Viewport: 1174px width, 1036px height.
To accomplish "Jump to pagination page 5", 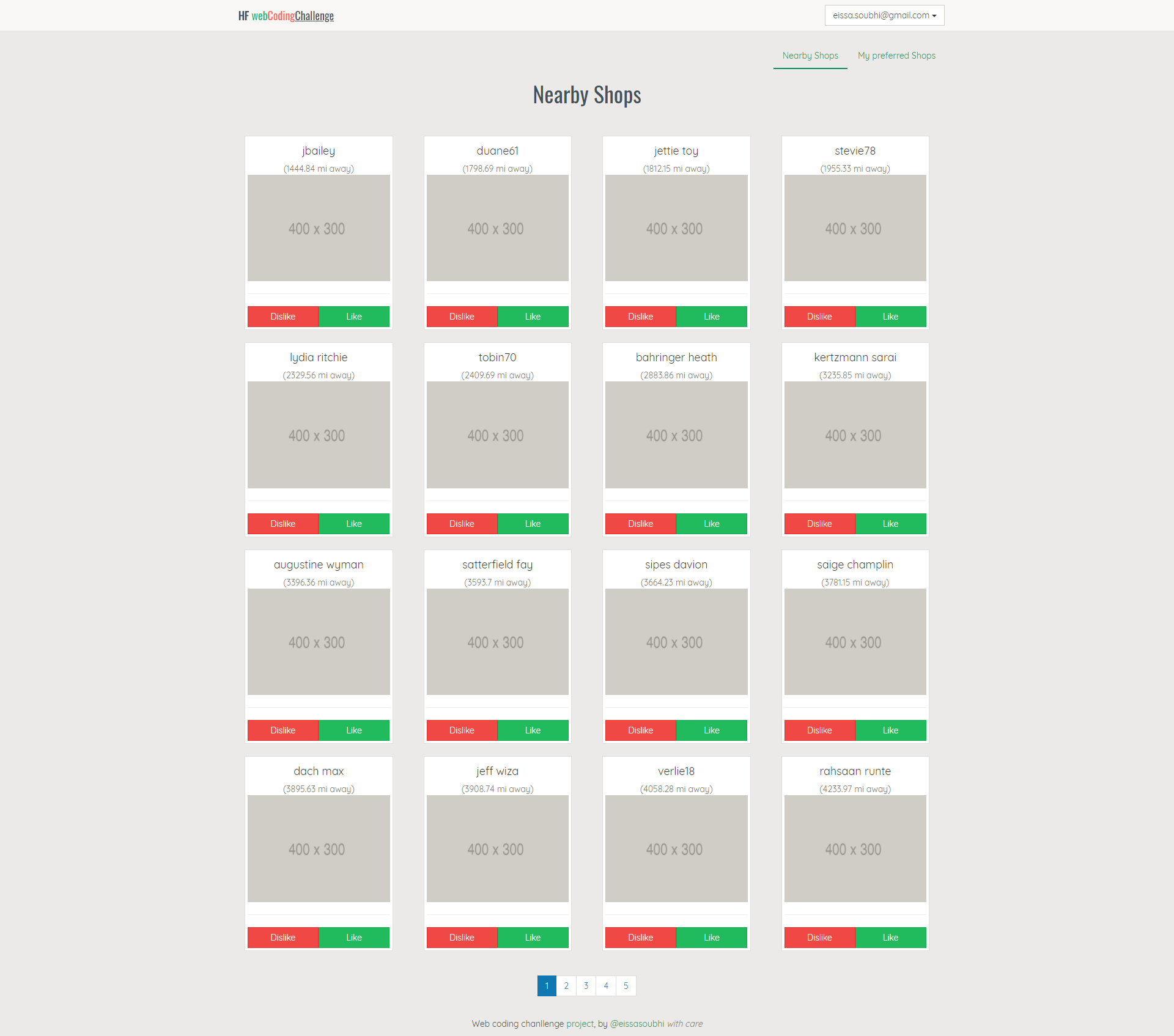I will tap(626, 986).
